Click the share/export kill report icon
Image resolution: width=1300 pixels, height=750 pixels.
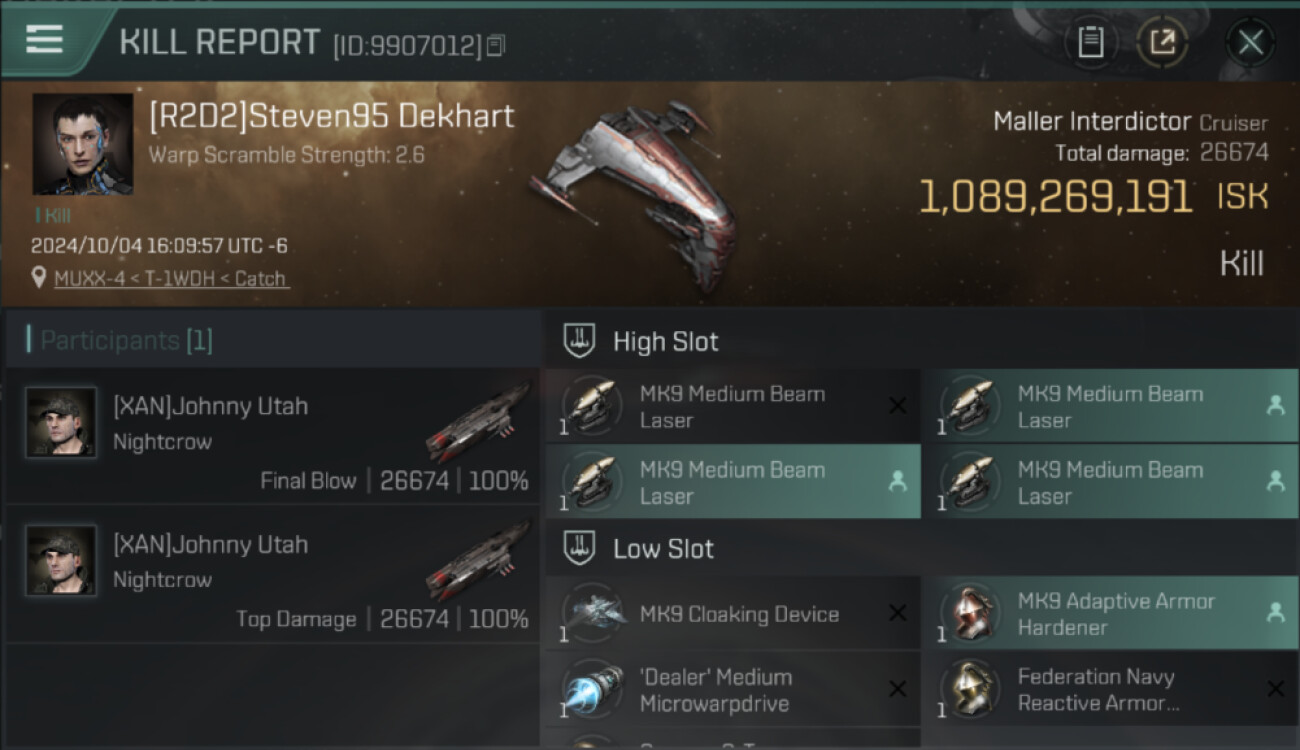1162,42
